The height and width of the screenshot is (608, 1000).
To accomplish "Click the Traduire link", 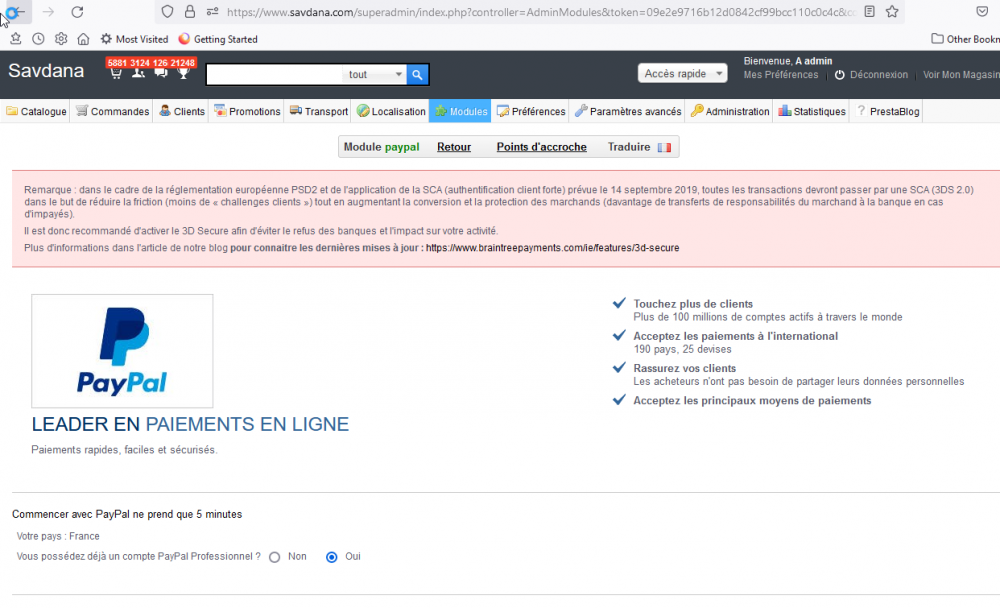I will [x=629, y=147].
